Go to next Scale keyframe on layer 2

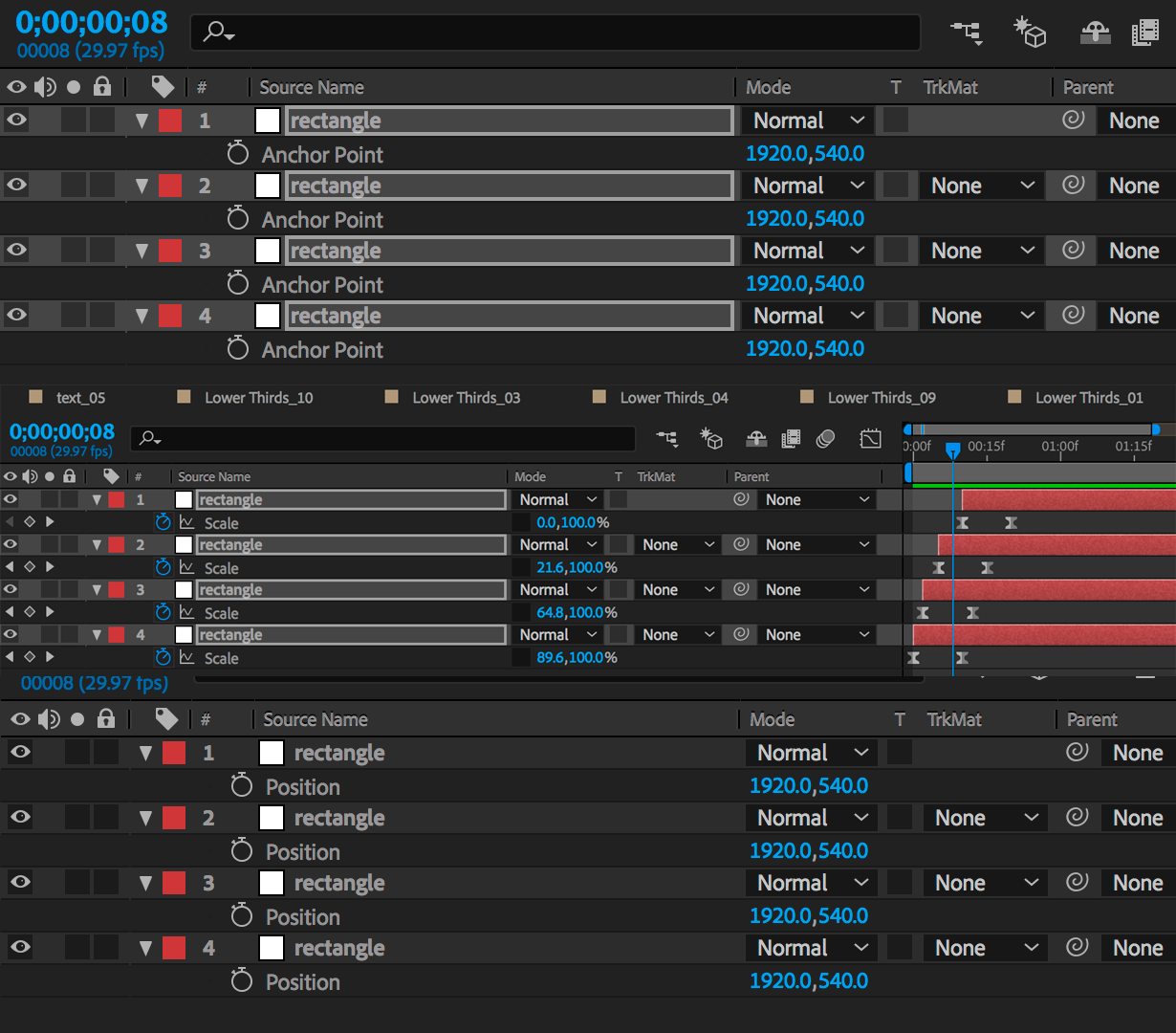(x=50, y=567)
